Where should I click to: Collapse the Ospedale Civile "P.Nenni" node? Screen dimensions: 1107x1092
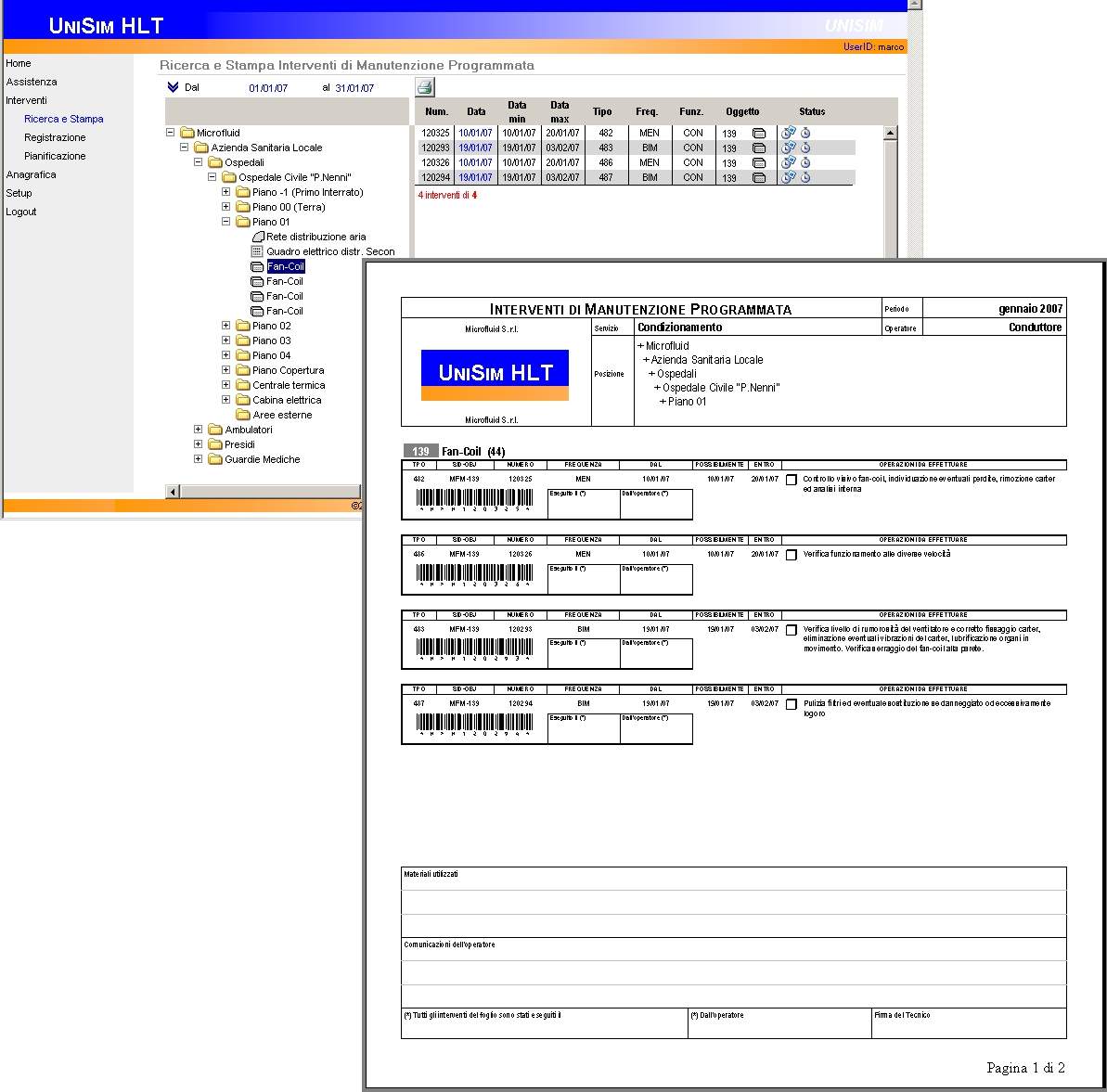pos(212,176)
